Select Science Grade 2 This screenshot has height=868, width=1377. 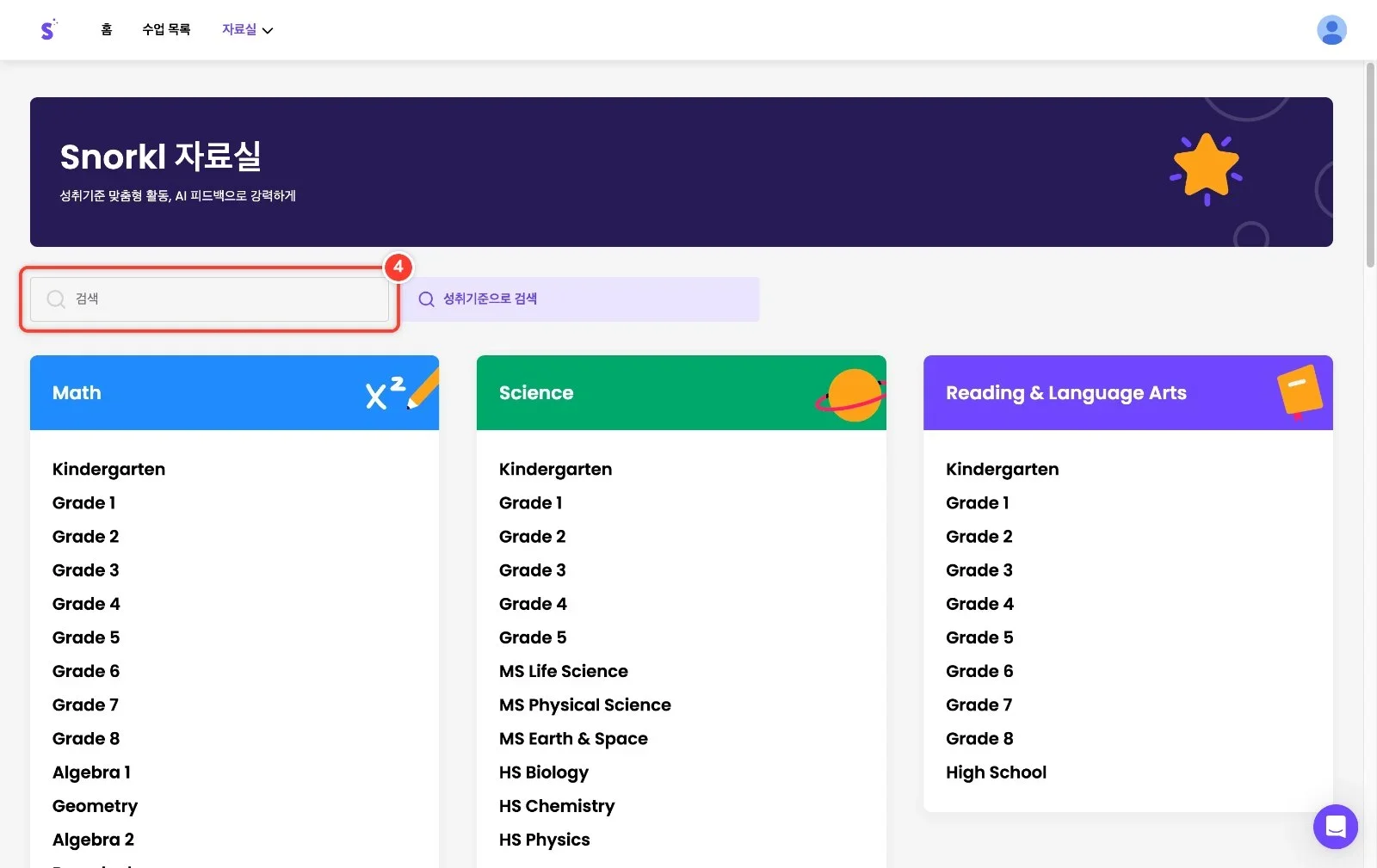[532, 537]
